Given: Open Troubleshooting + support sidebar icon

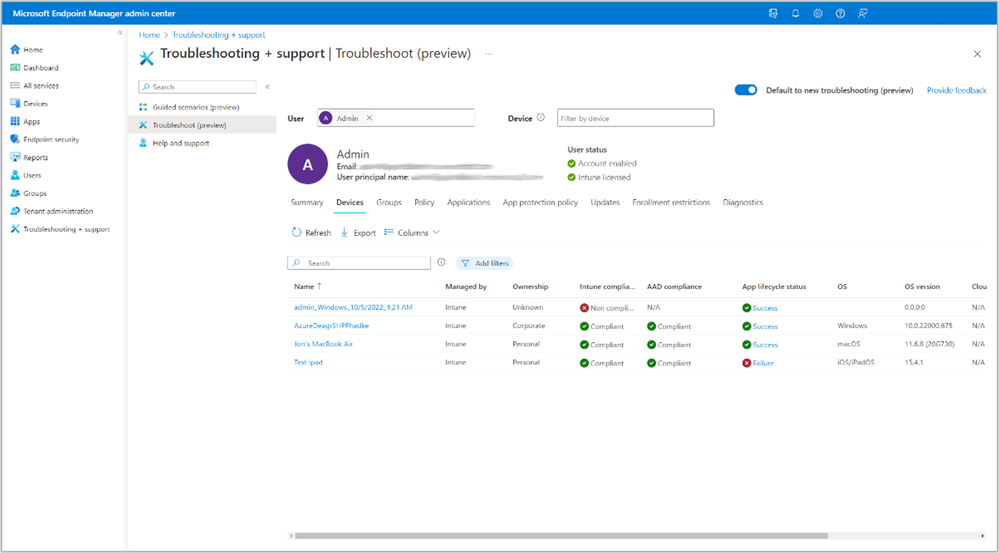Looking at the screenshot, I should point(15,229).
